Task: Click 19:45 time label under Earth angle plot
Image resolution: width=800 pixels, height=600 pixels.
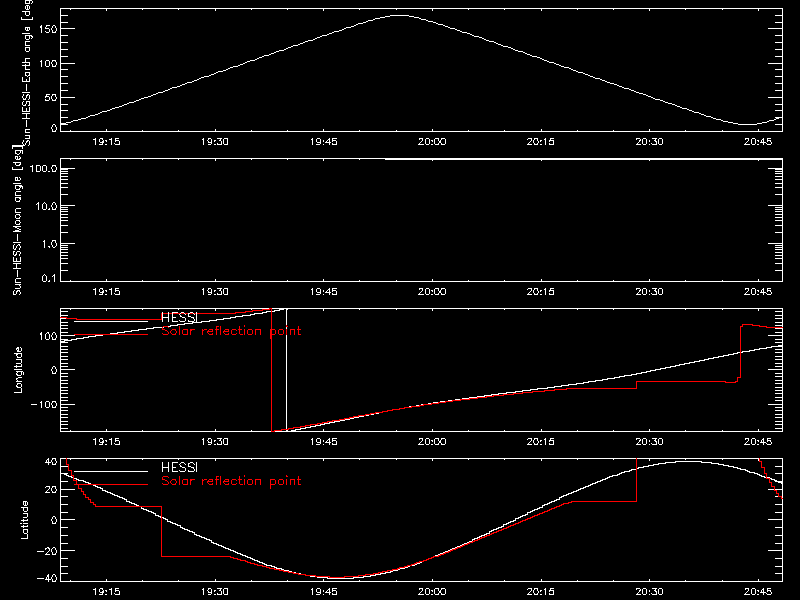Action: pos(323,141)
